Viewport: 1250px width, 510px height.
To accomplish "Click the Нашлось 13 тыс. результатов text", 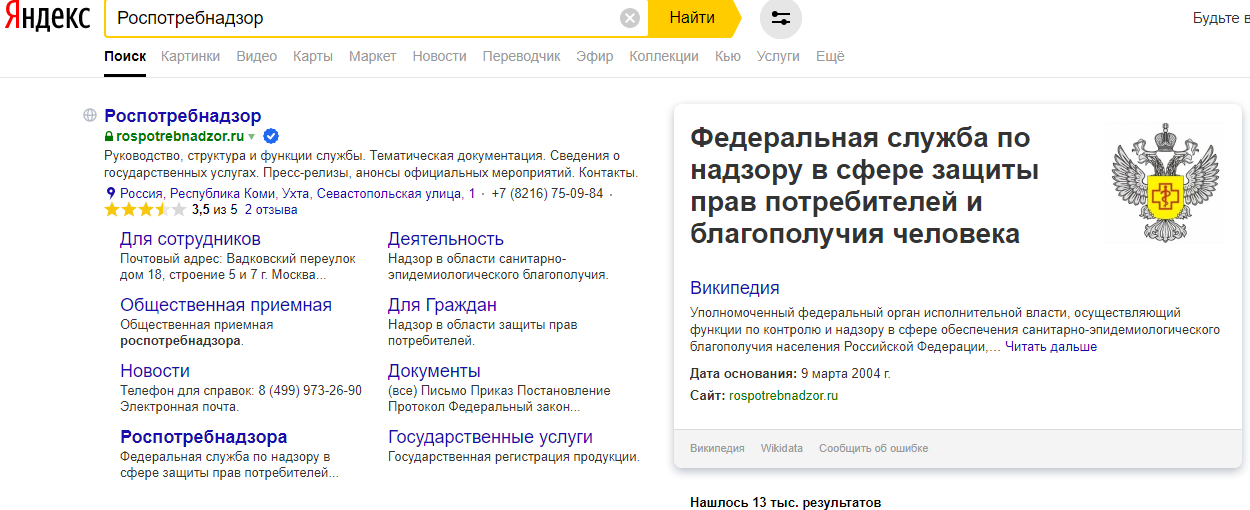I will pos(786,502).
